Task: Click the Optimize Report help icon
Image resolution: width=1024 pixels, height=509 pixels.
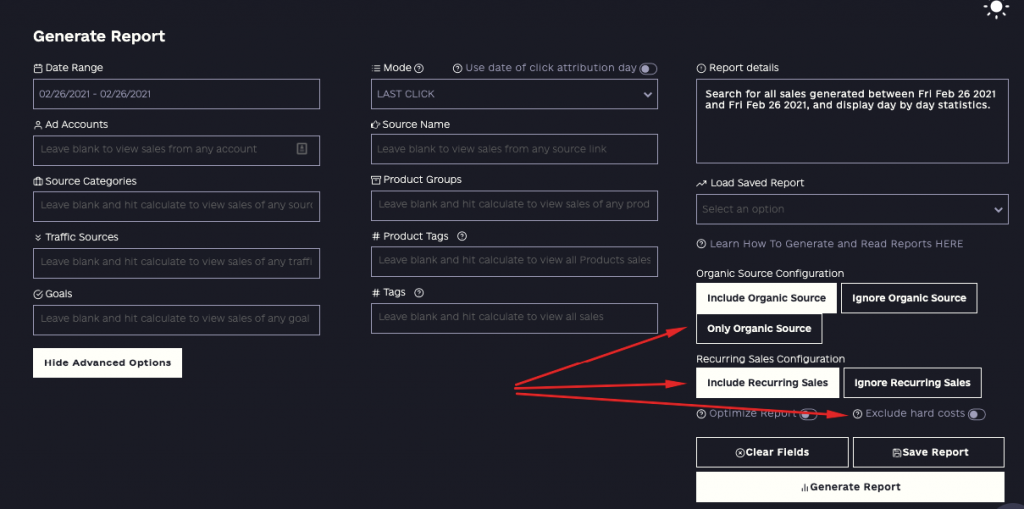Action: point(701,414)
